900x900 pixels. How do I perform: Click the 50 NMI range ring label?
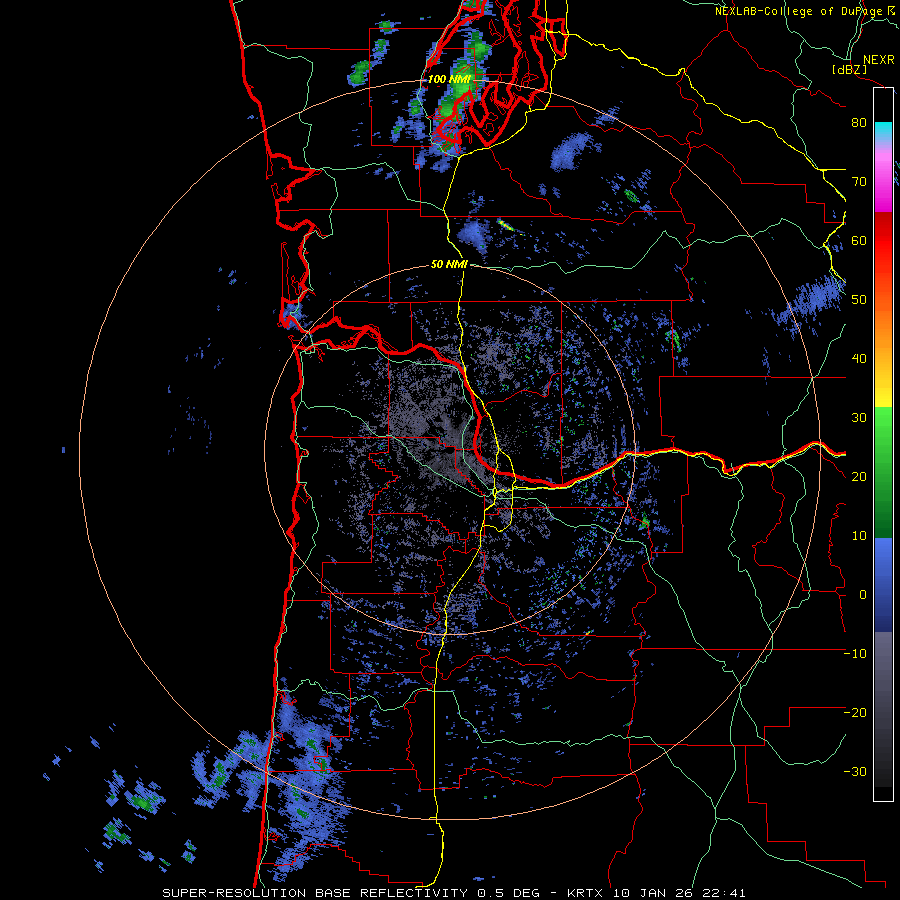pyautogui.click(x=449, y=264)
